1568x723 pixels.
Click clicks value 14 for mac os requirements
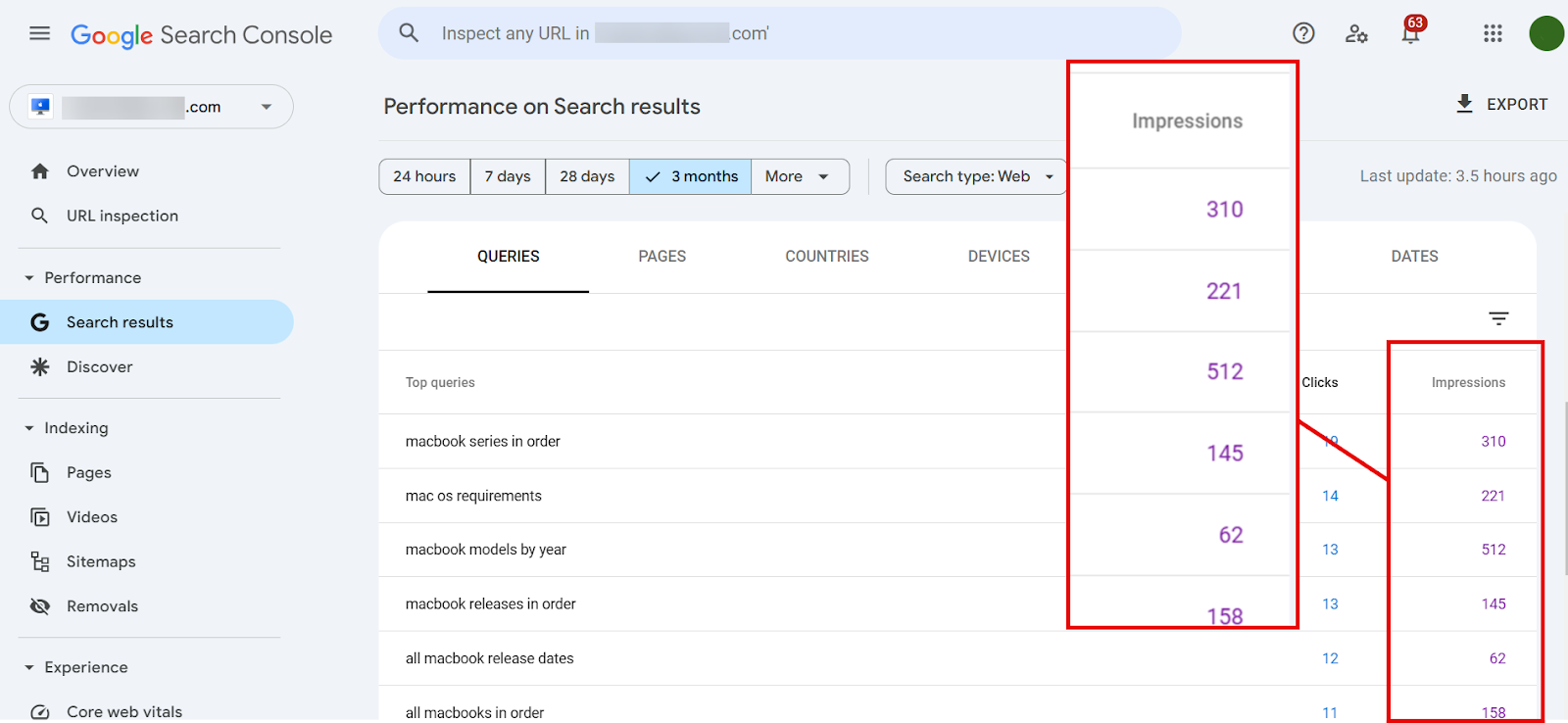coord(1330,496)
